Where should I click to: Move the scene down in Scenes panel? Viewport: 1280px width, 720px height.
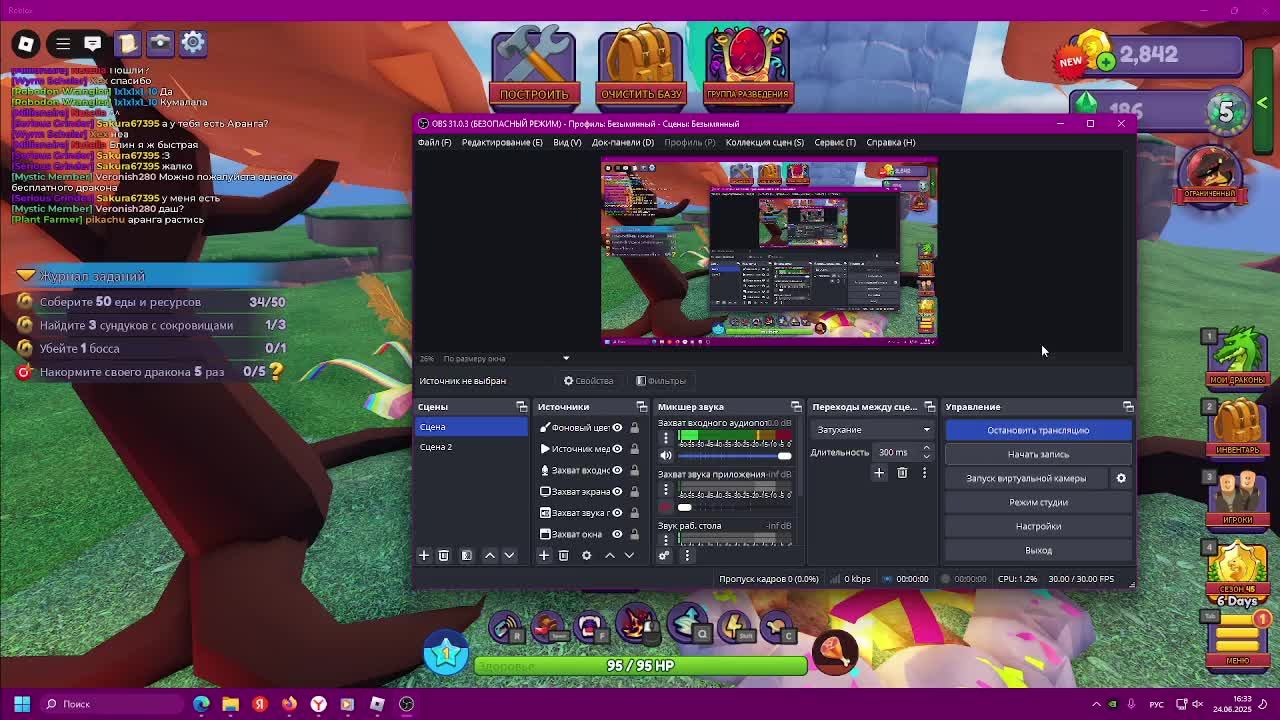pyautogui.click(x=509, y=555)
